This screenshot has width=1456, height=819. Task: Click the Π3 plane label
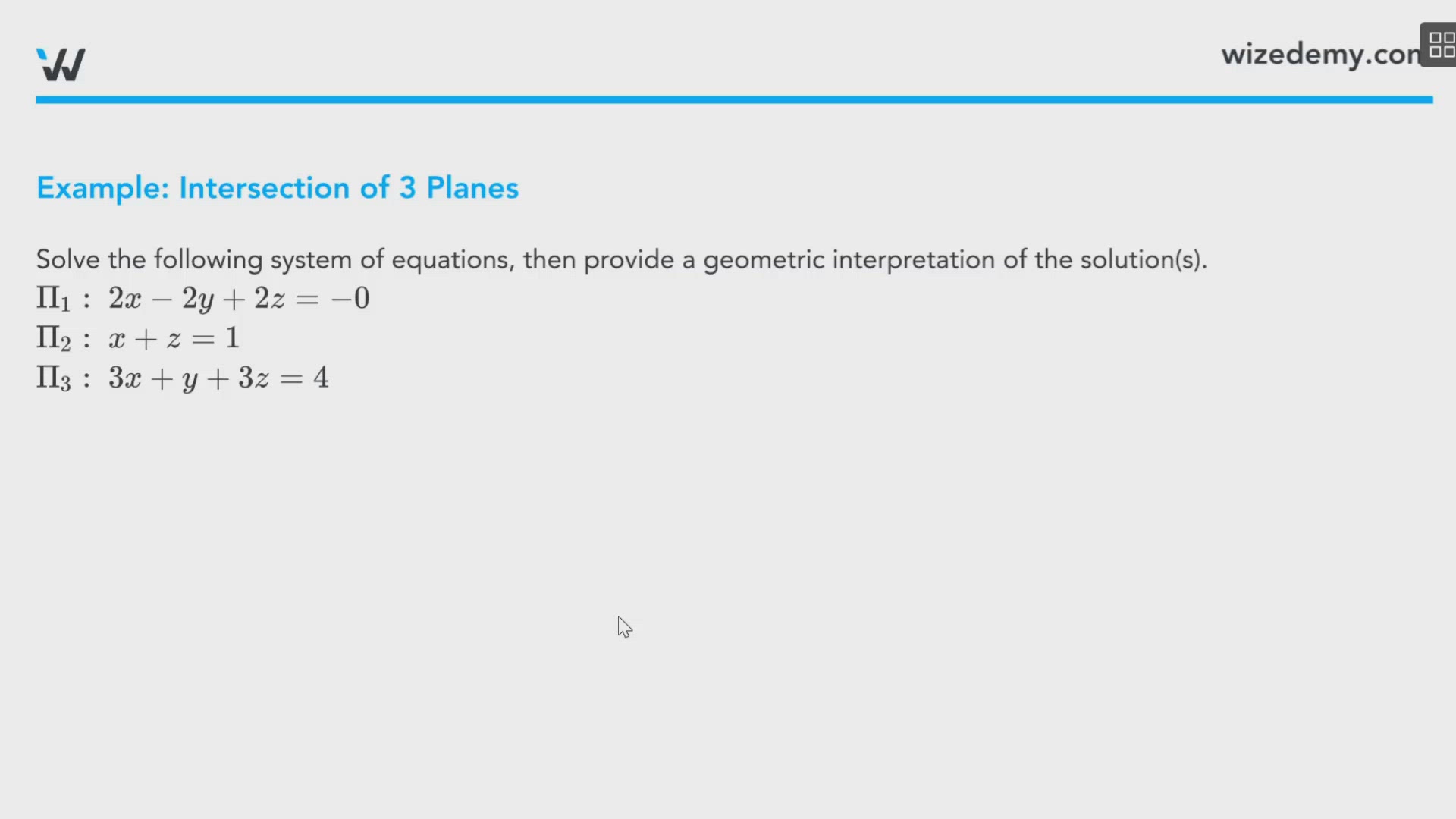(54, 378)
